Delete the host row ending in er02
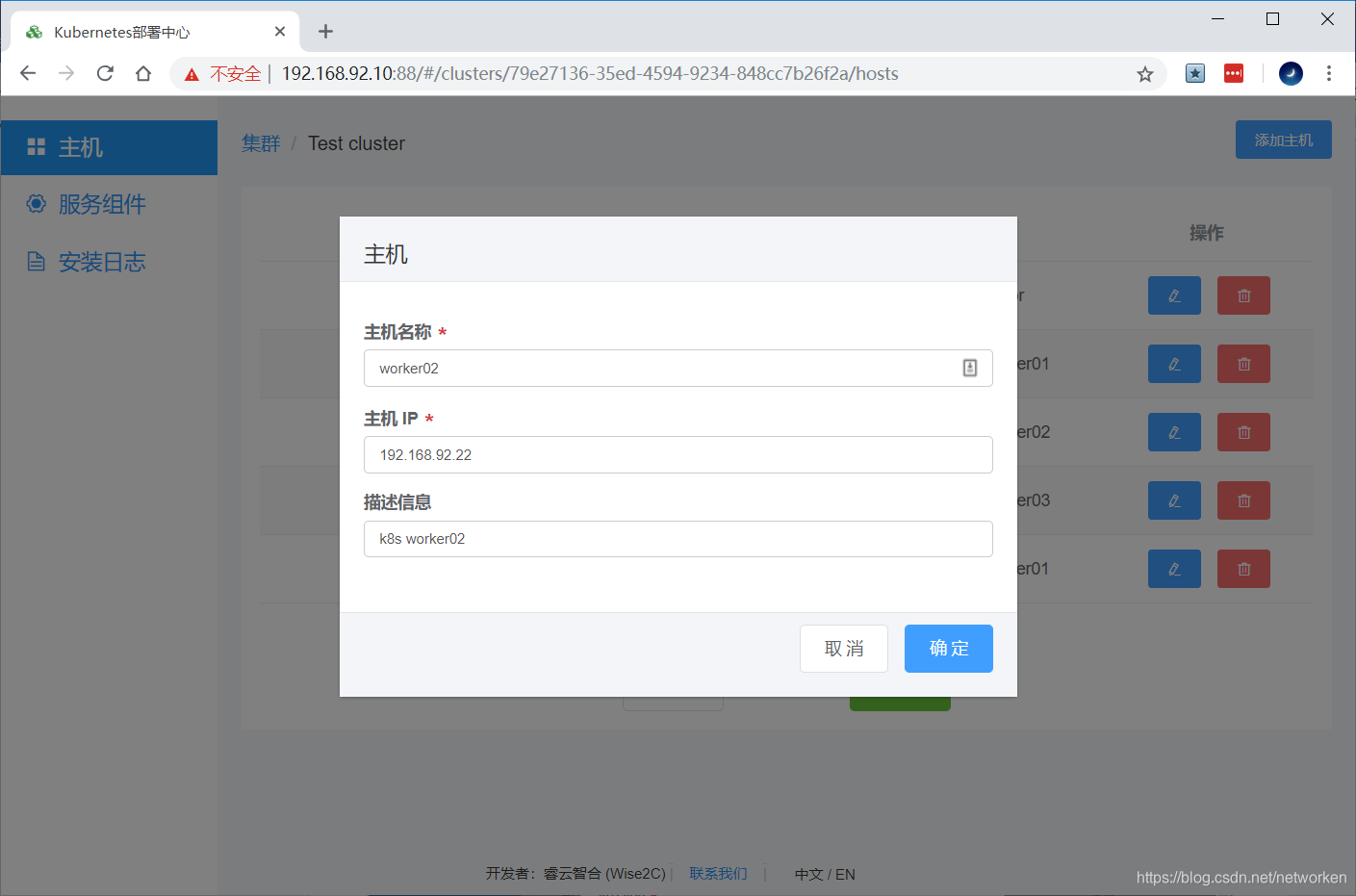Image resolution: width=1356 pixels, height=896 pixels. 1243,432
